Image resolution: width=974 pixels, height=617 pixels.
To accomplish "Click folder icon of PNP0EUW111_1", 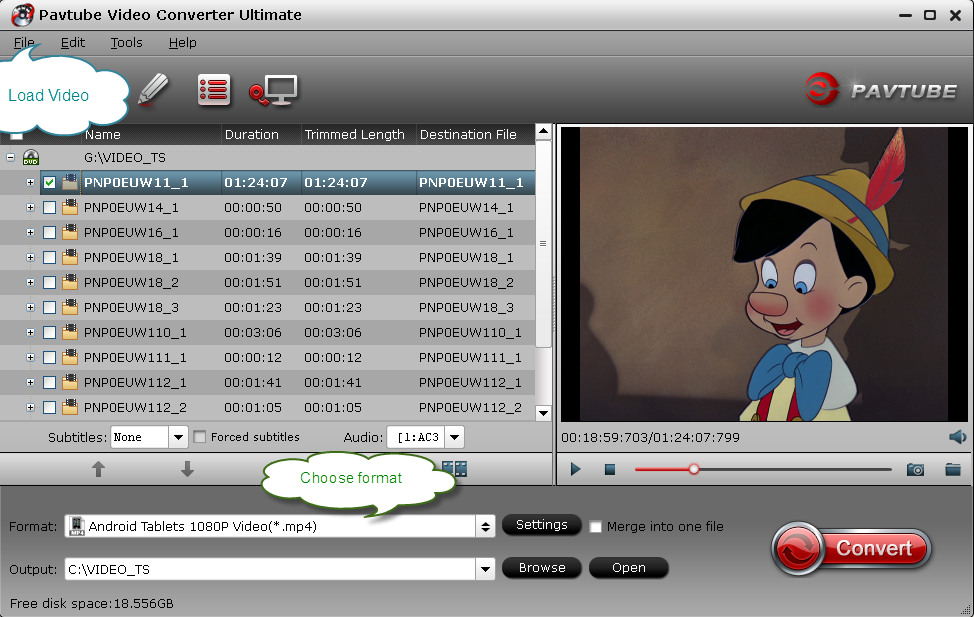I will pyautogui.click(x=70, y=357).
